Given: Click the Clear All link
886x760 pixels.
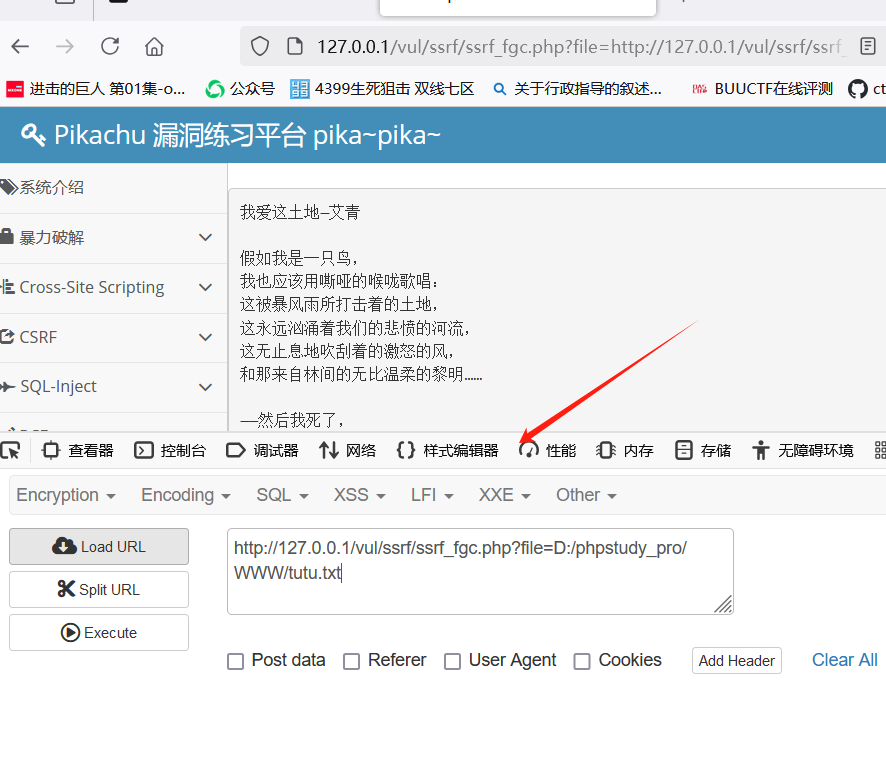Looking at the screenshot, I should (x=845, y=660).
